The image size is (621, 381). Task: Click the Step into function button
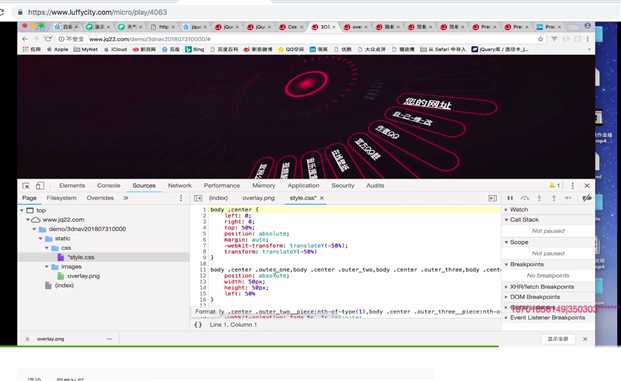[539, 198]
